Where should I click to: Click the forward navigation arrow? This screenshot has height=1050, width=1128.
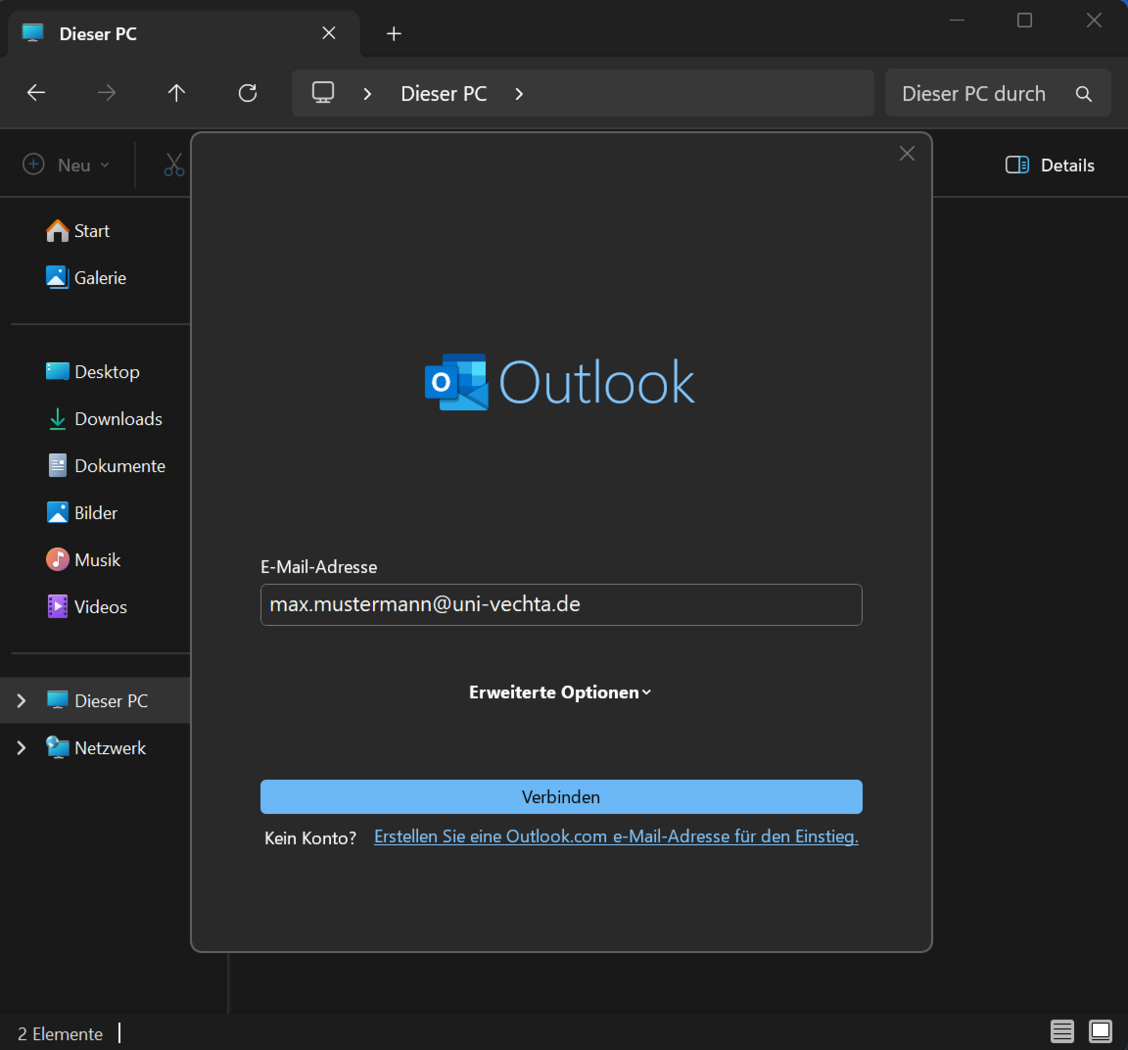[106, 93]
